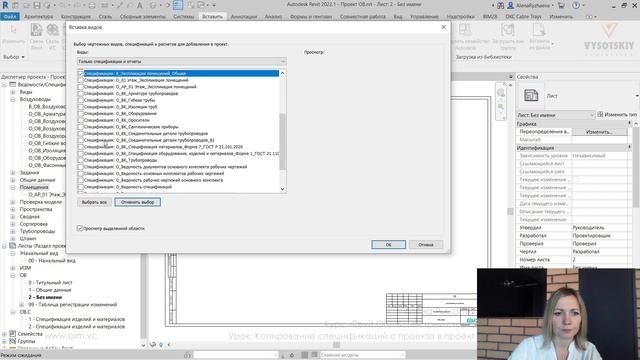Click the Edit Type icon in Properties
Screen dimensions: 640x360
click(600, 115)
